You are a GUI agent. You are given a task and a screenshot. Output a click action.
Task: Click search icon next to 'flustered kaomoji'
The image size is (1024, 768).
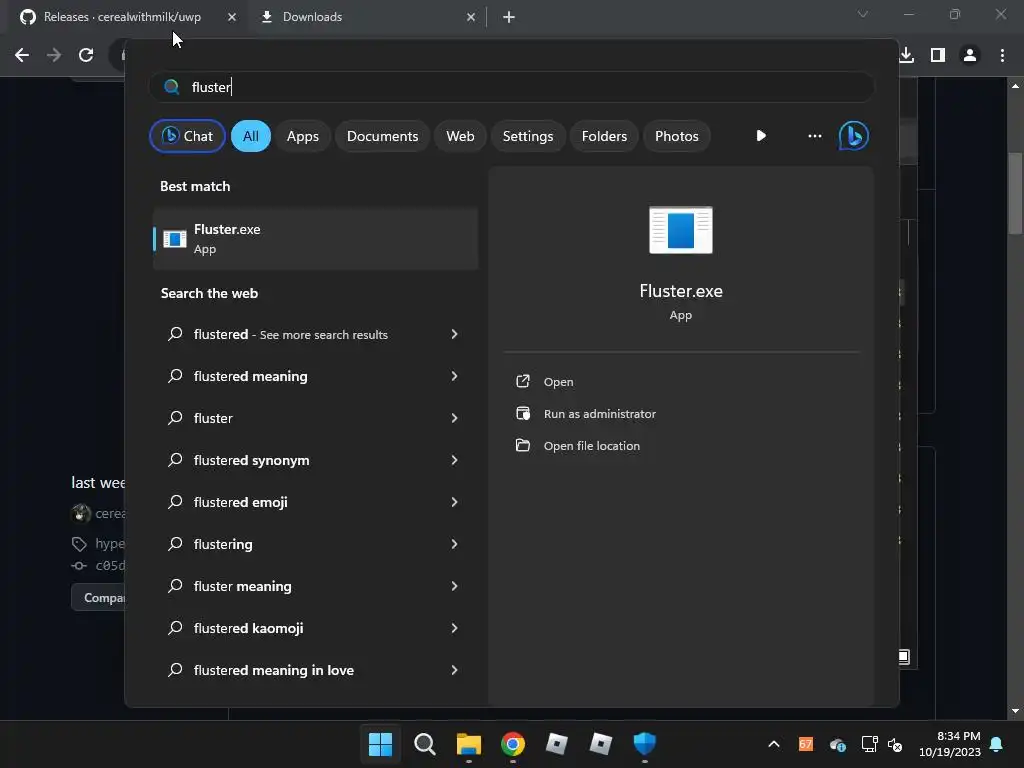pos(175,628)
